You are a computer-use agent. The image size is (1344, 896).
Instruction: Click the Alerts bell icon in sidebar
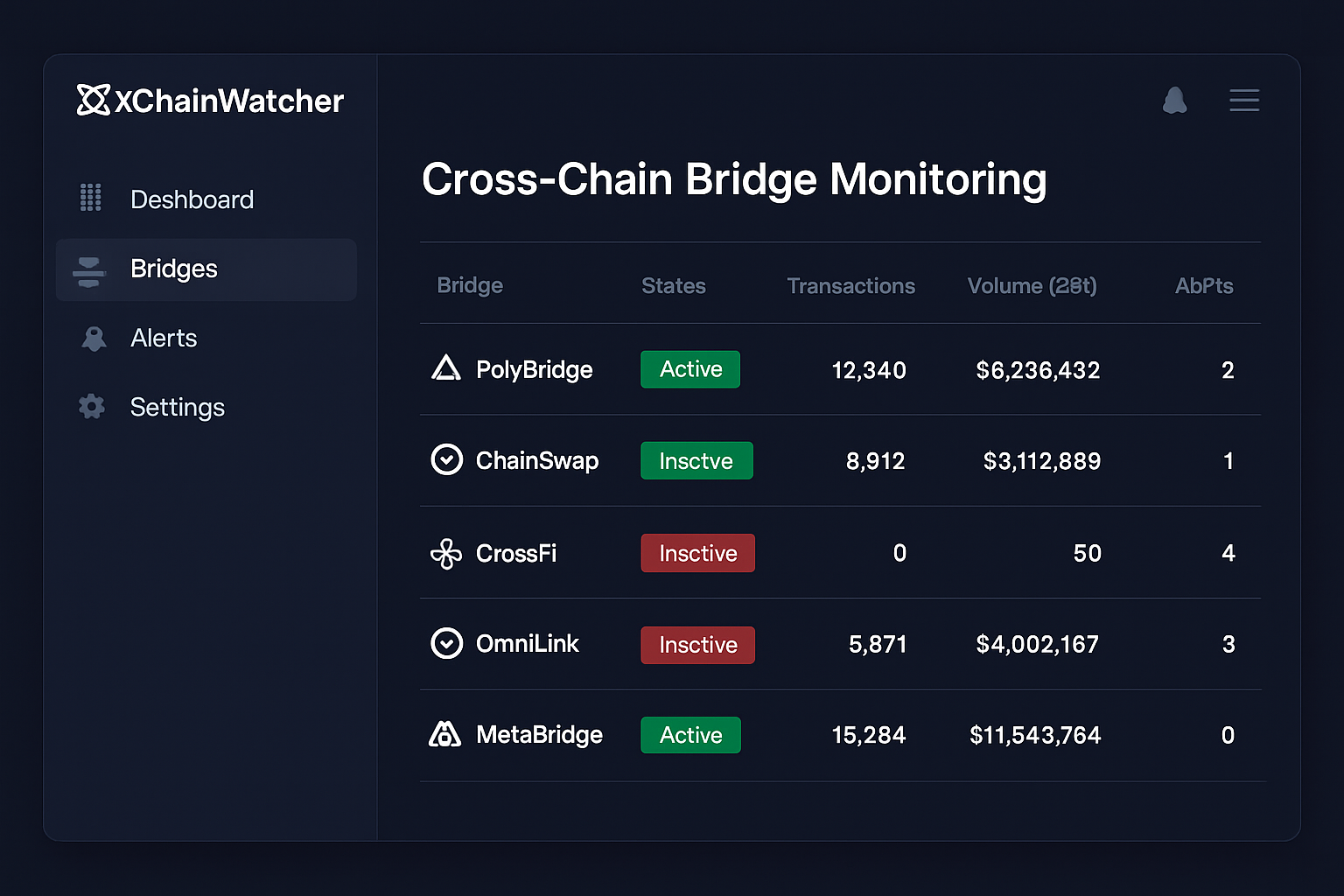click(93, 339)
